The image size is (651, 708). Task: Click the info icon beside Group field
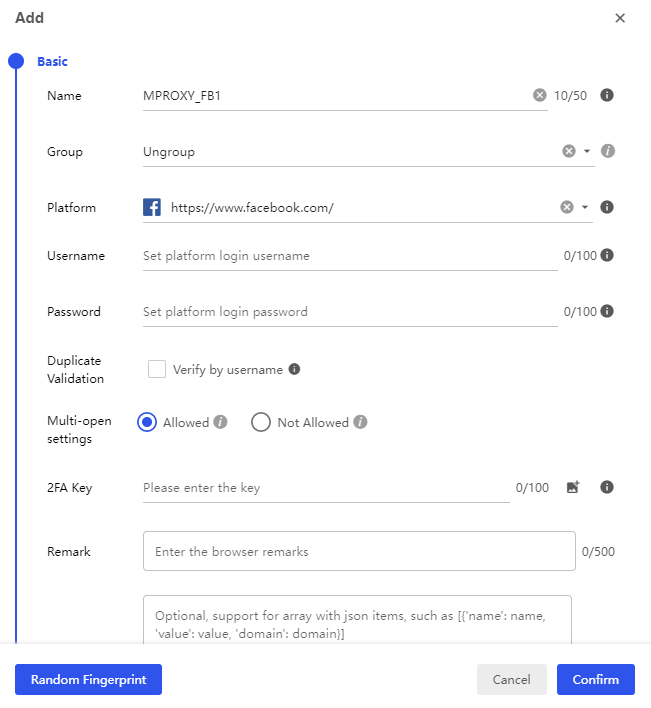(607, 151)
